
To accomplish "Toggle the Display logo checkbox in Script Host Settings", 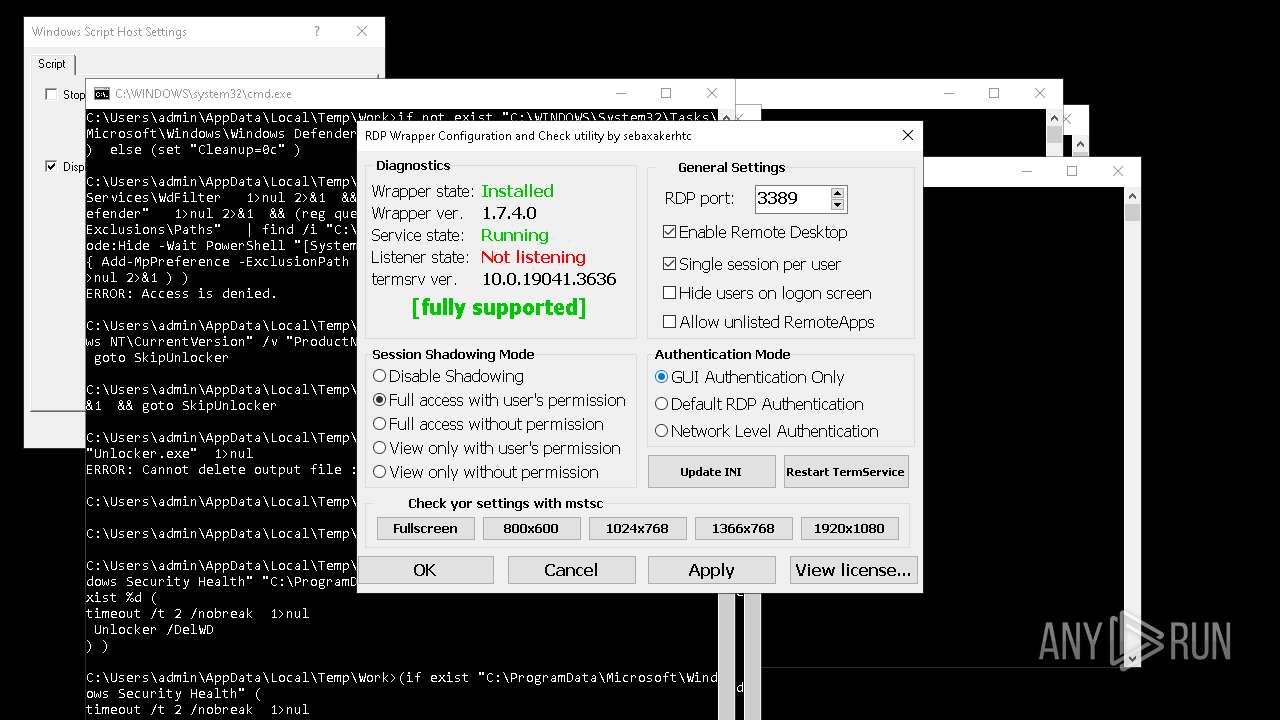I will point(51,166).
